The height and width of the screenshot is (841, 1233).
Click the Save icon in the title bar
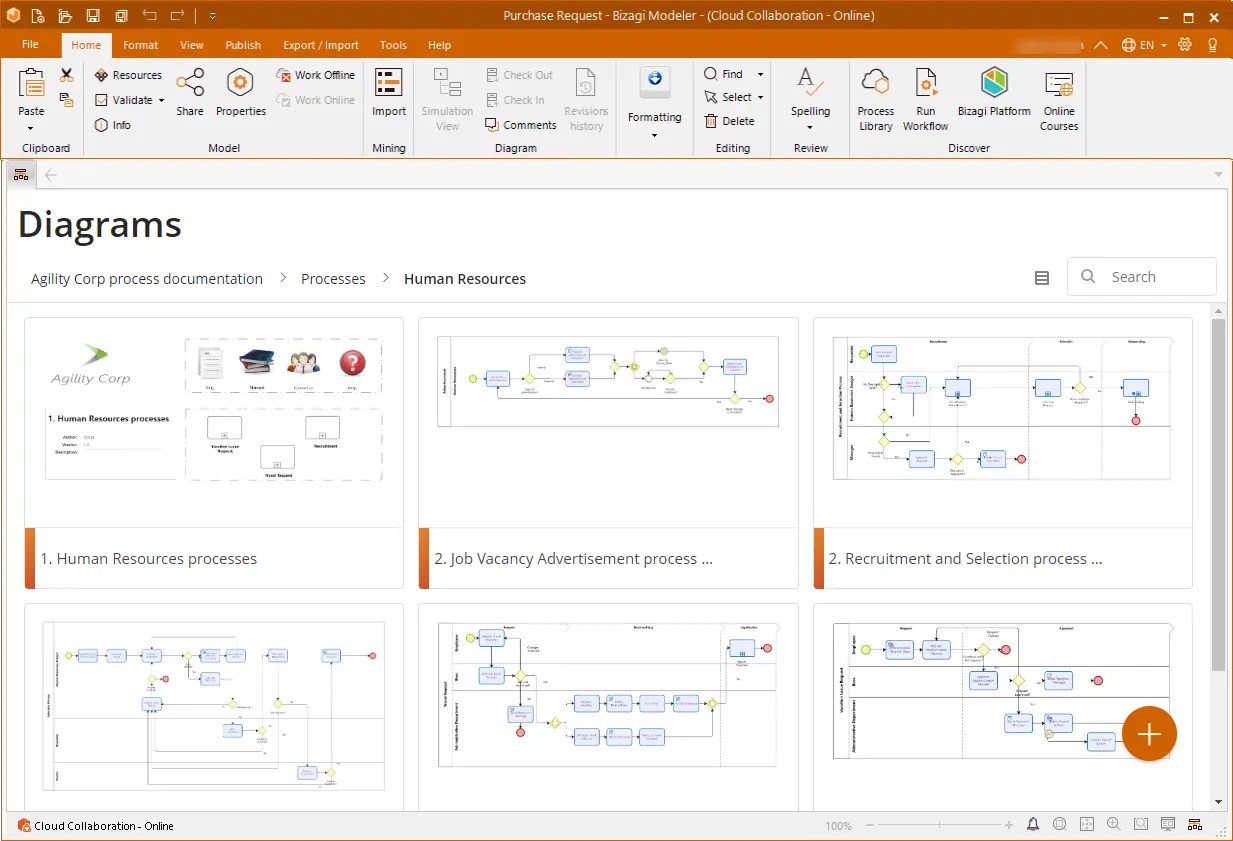pyautogui.click(x=93, y=16)
